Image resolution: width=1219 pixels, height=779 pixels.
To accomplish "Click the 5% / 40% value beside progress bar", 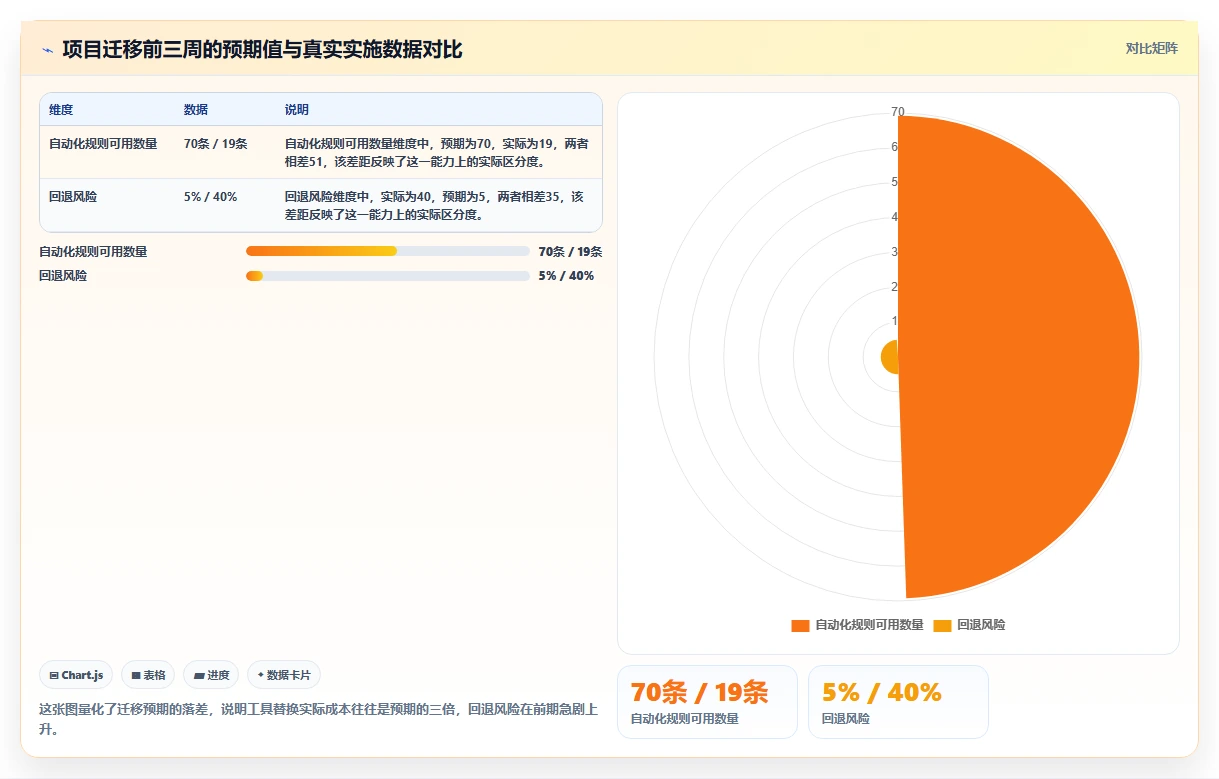I will 566,276.
